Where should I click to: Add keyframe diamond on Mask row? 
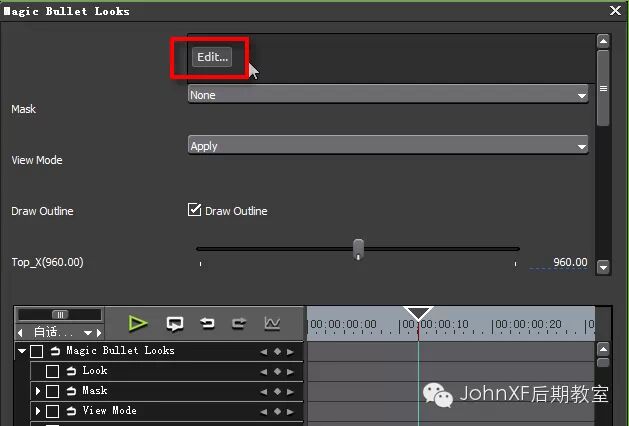click(277, 392)
